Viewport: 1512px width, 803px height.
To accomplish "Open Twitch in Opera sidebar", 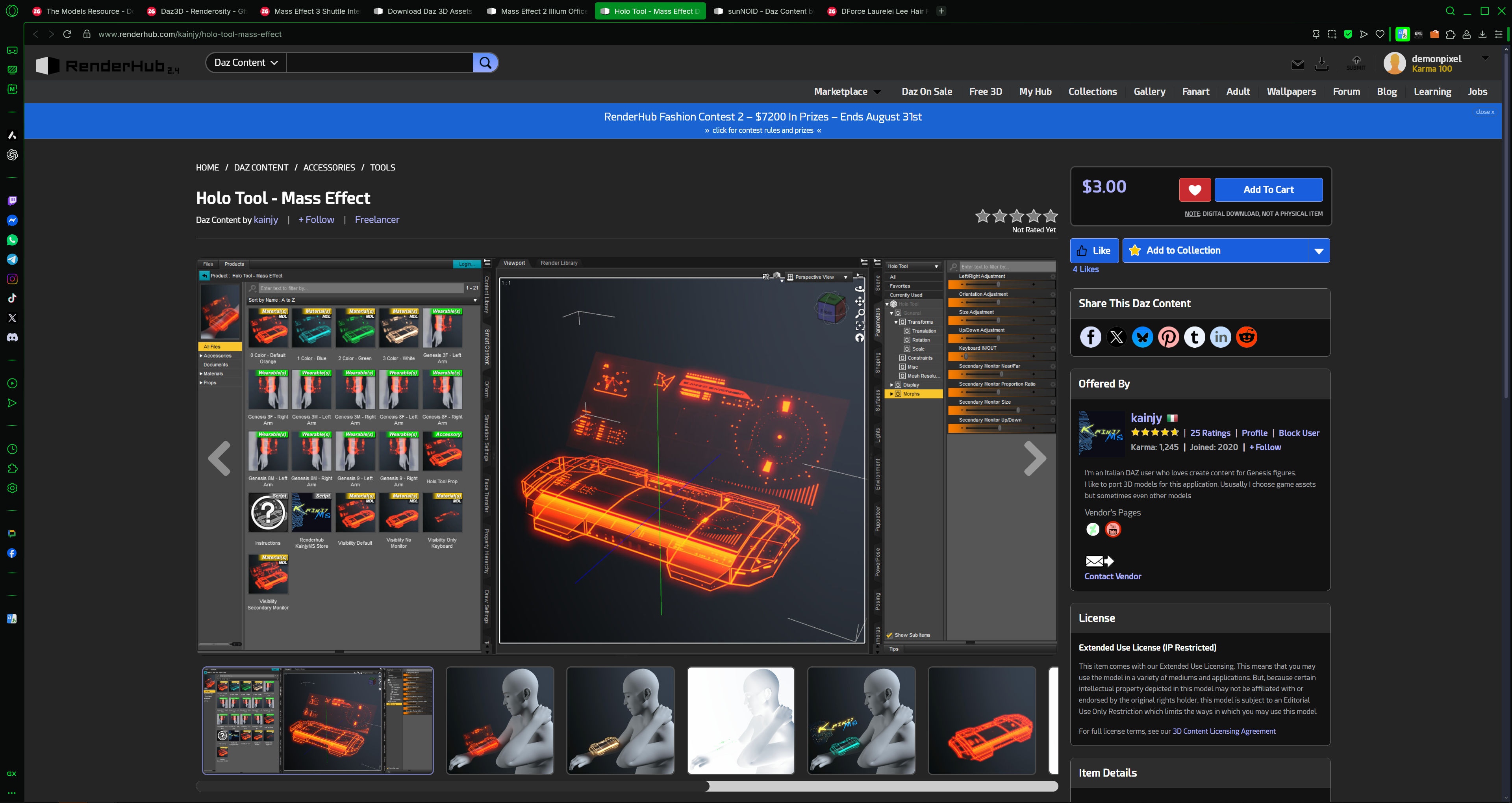I will point(12,201).
